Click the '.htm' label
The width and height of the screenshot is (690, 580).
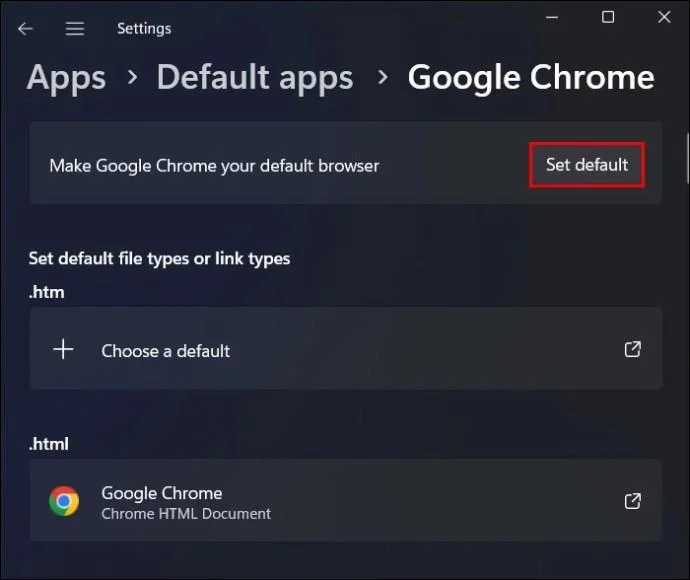point(46,292)
